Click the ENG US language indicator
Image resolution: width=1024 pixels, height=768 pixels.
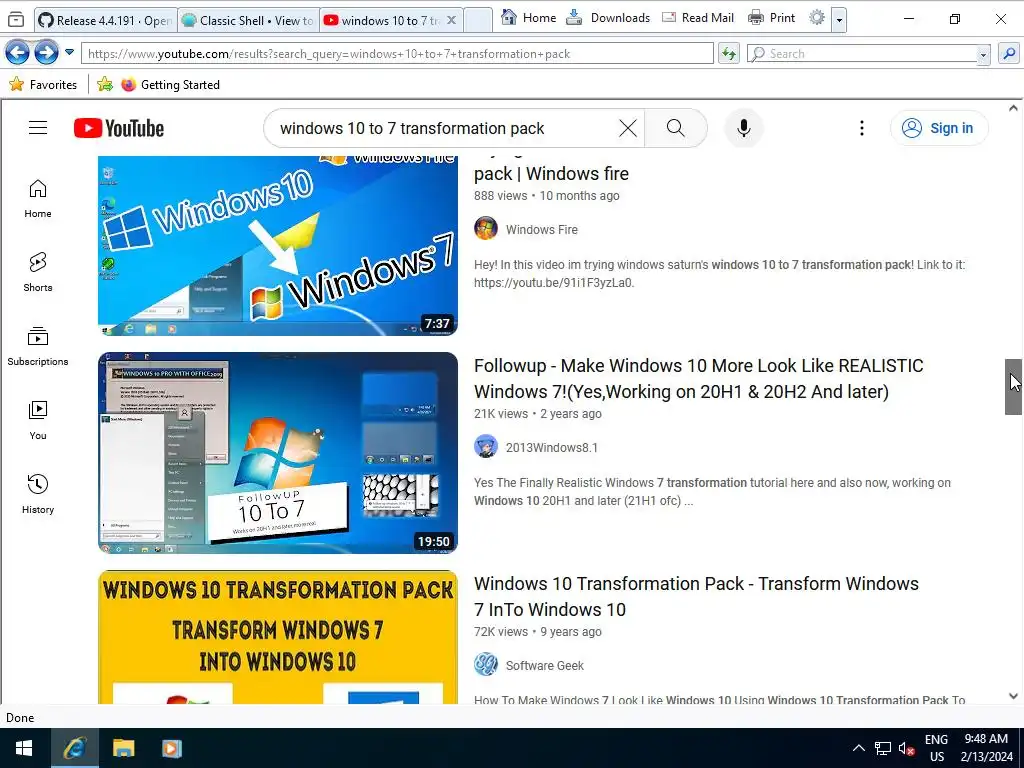point(936,748)
